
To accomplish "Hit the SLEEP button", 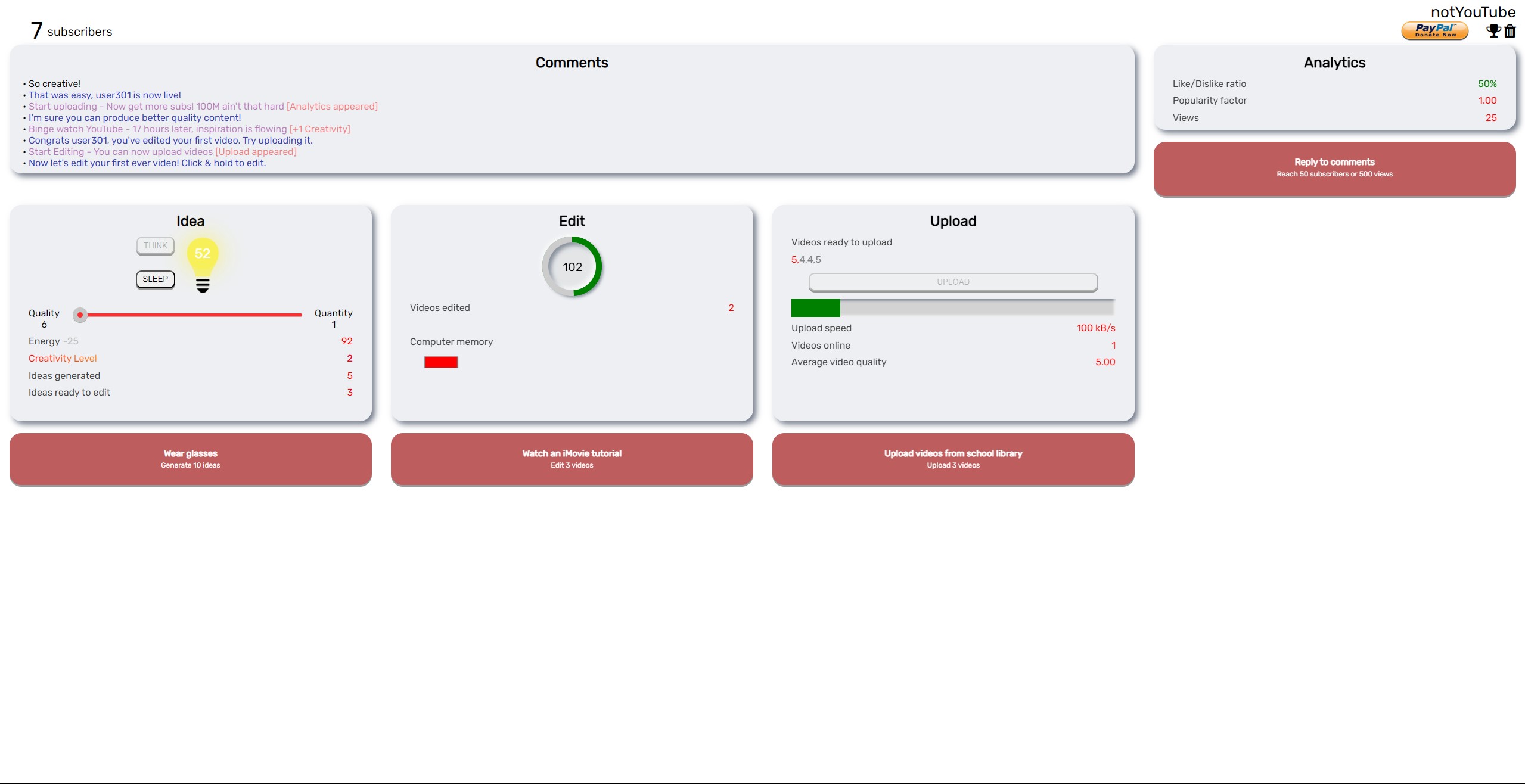I will click(156, 279).
